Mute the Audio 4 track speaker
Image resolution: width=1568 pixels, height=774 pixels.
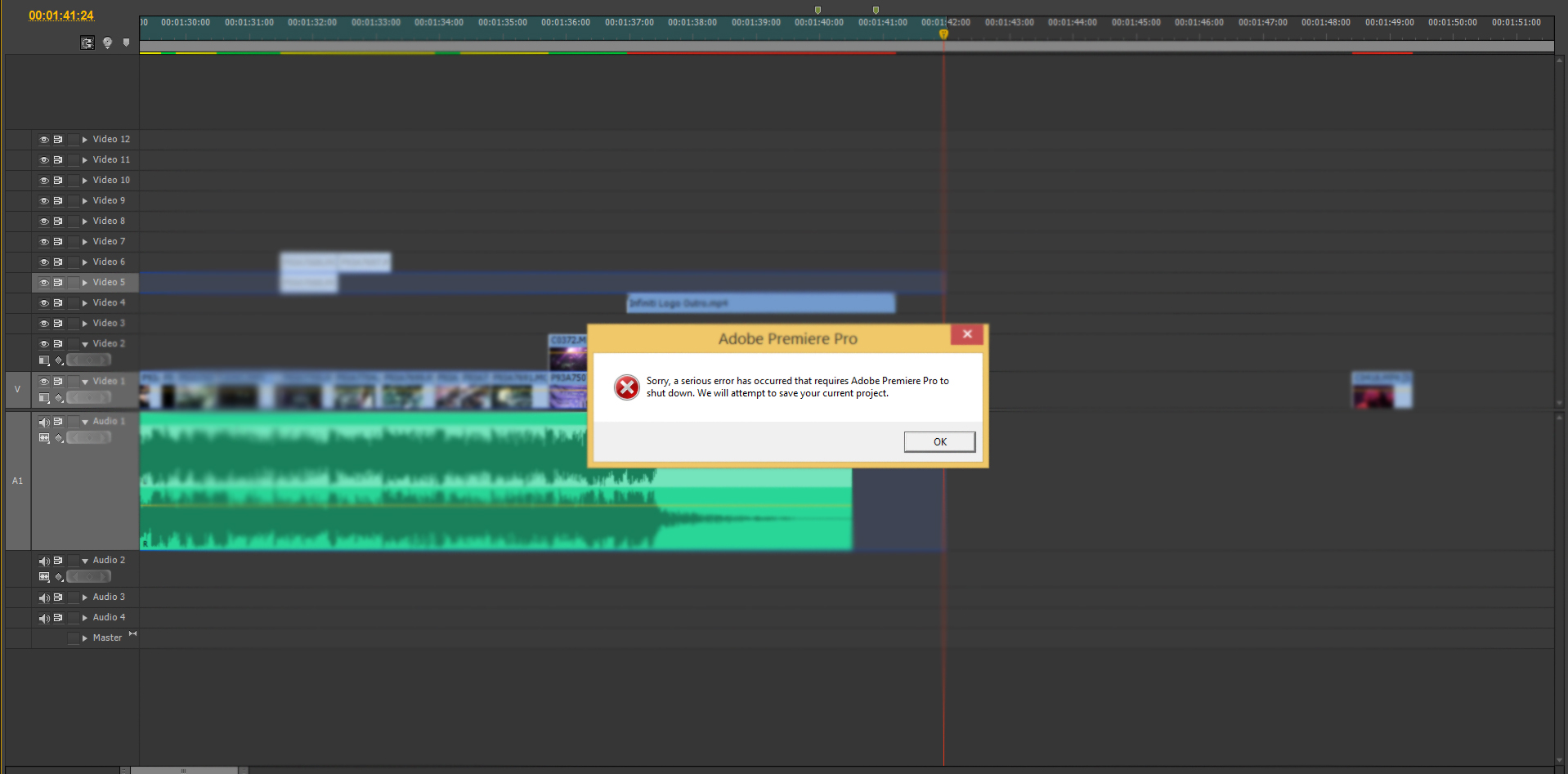click(44, 618)
